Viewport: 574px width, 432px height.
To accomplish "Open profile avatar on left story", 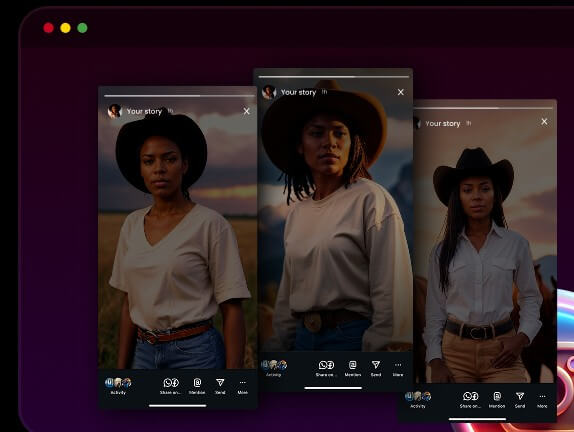I will tap(115, 111).
